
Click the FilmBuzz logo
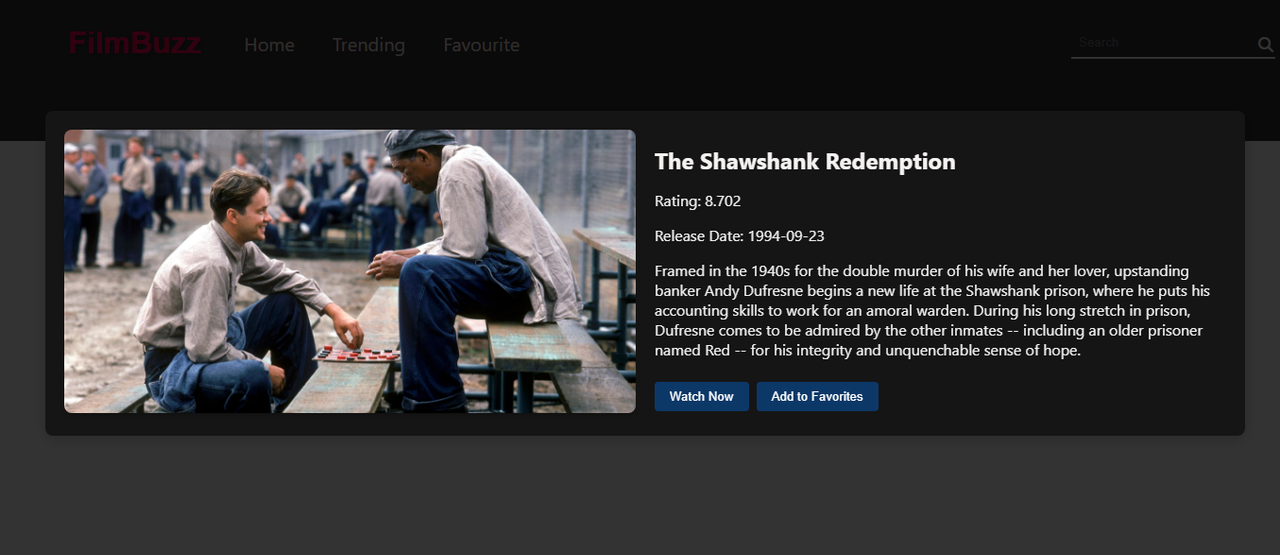135,43
